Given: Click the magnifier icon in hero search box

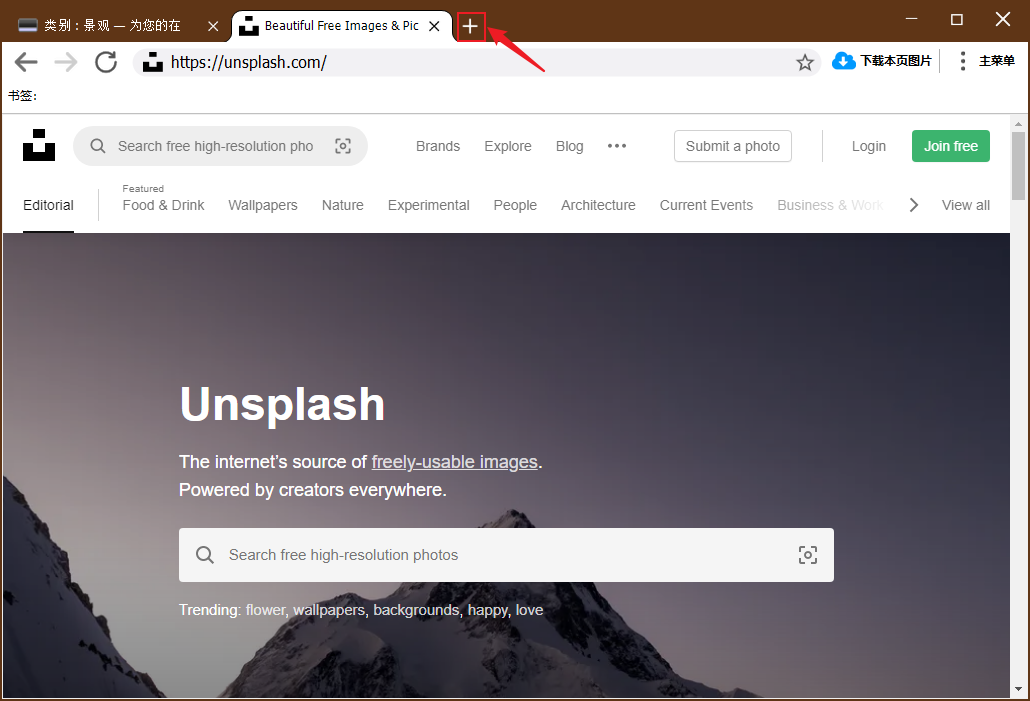Looking at the screenshot, I should point(205,555).
